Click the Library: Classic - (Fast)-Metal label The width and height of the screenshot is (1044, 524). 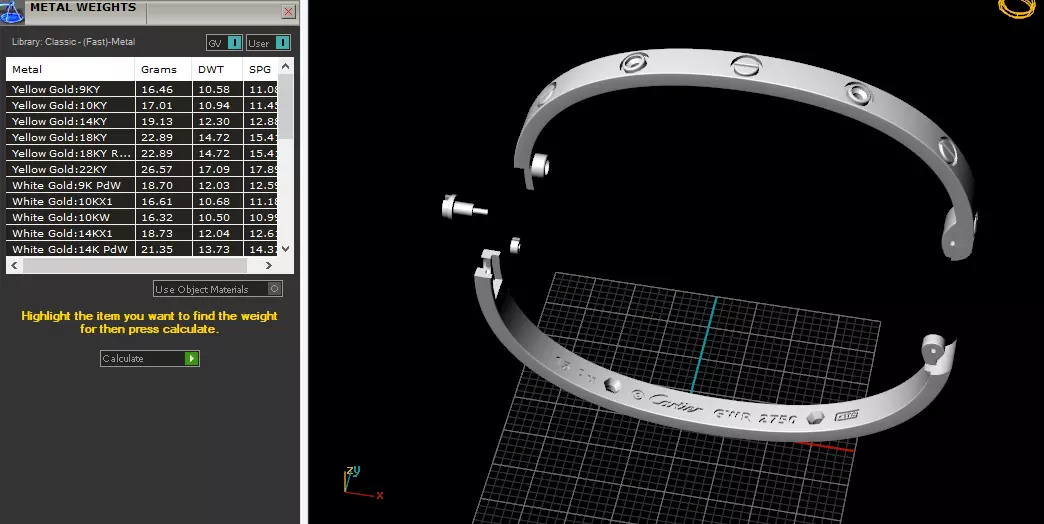click(73, 41)
